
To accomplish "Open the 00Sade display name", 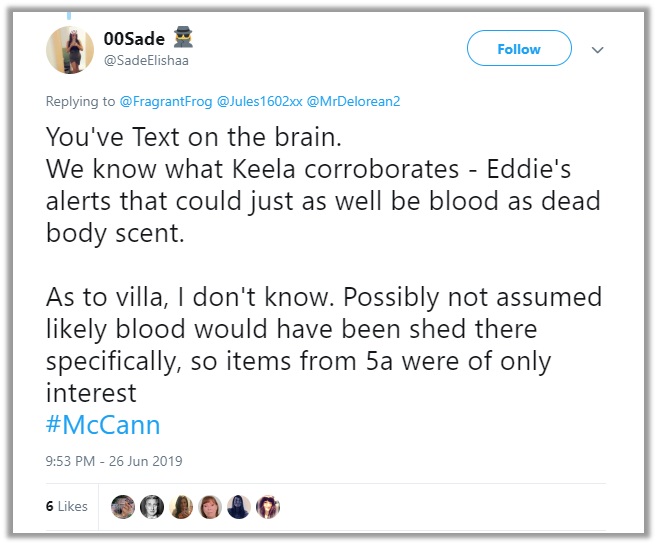I will pos(133,38).
